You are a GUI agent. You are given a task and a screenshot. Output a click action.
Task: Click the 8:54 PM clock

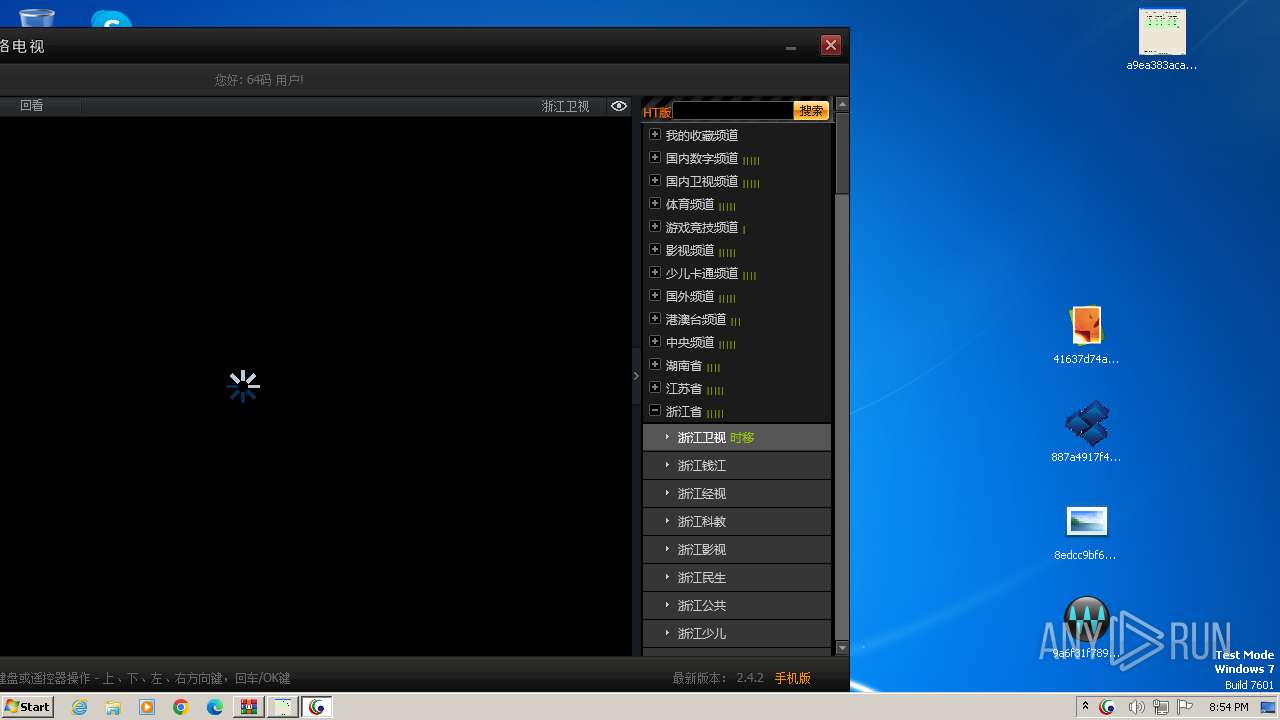coord(1228,707)
